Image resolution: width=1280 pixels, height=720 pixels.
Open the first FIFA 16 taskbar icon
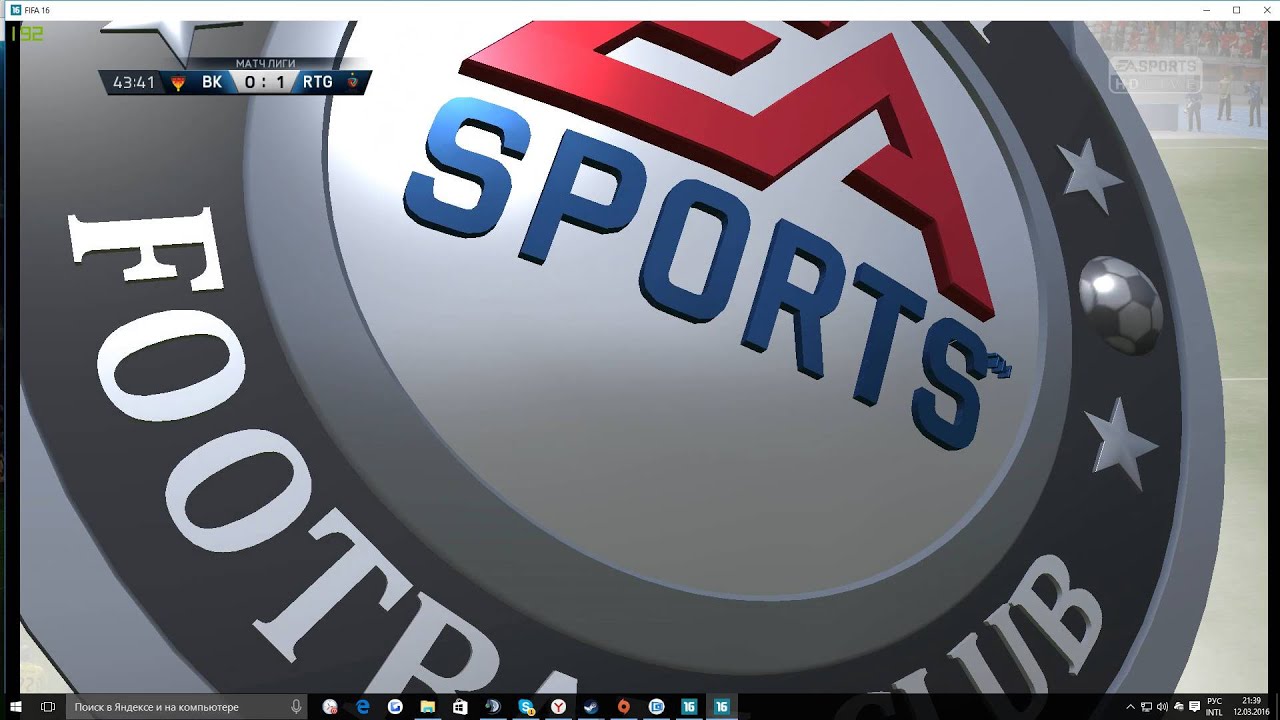coord(689,706)
